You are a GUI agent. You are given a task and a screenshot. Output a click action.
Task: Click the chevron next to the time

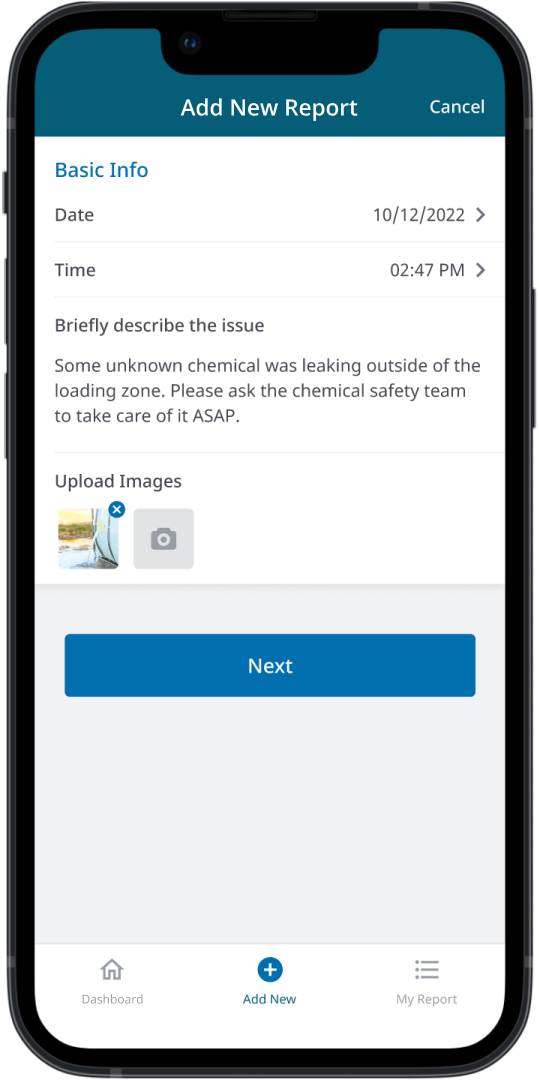(x=481, y=270)
